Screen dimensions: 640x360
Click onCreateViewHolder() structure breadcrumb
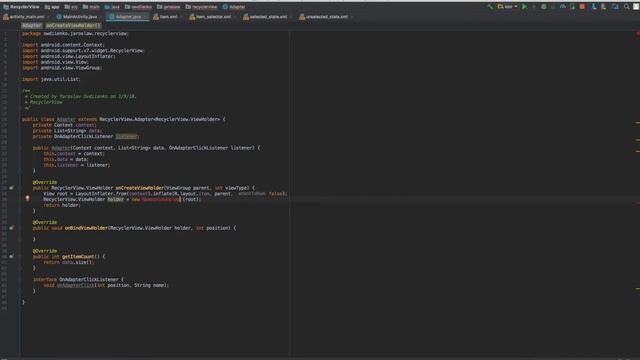(73, 25)
